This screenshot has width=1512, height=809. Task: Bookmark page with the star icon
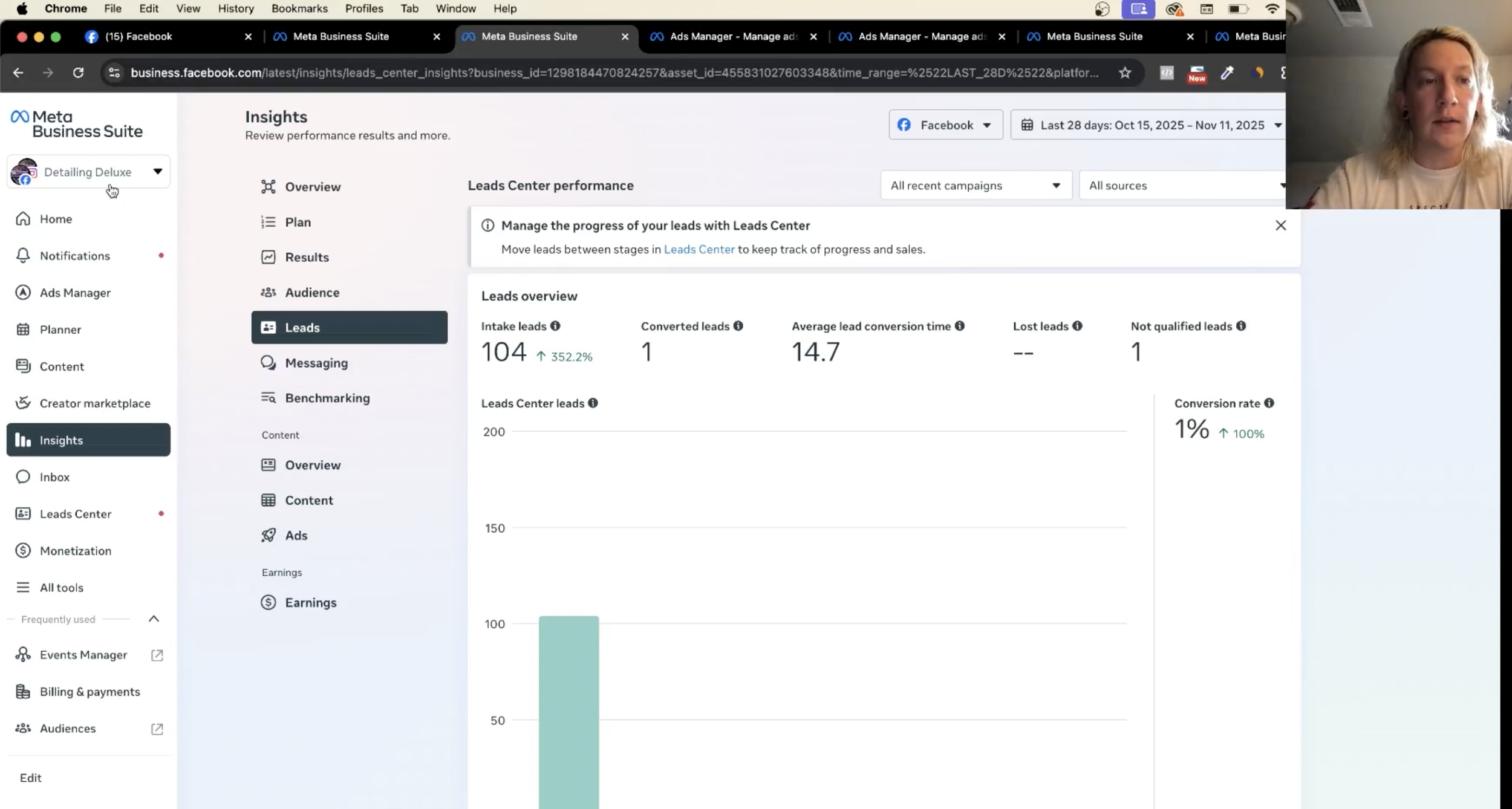click(1124, 73)
